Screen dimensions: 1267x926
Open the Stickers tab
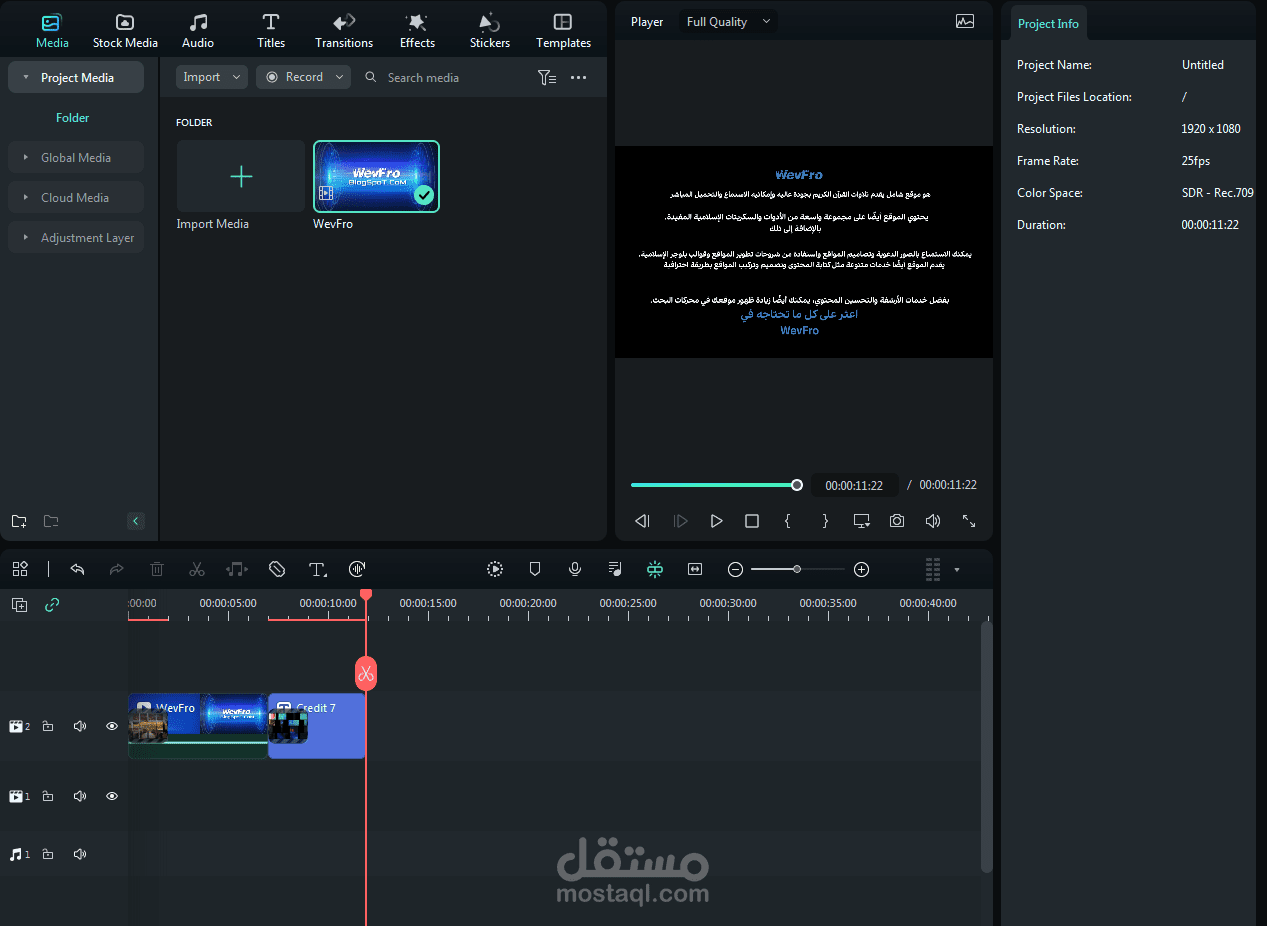pos(490,31)
